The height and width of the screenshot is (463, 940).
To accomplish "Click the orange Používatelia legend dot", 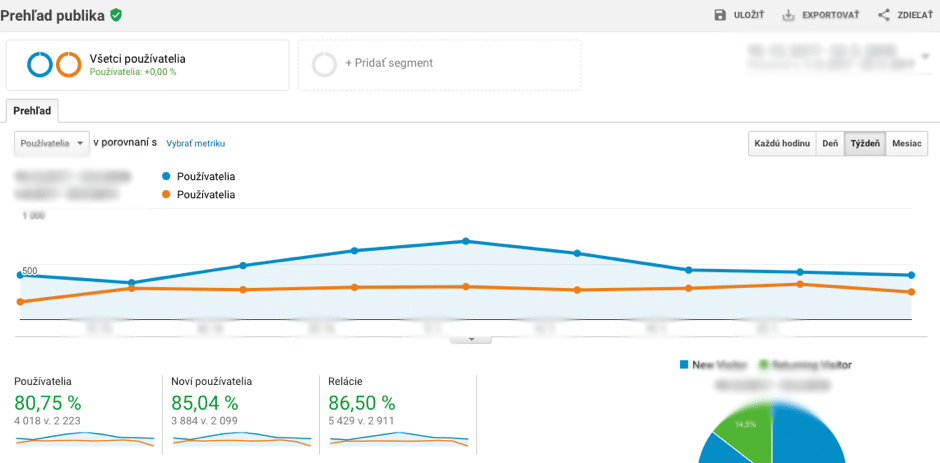I will pos(165,194).
